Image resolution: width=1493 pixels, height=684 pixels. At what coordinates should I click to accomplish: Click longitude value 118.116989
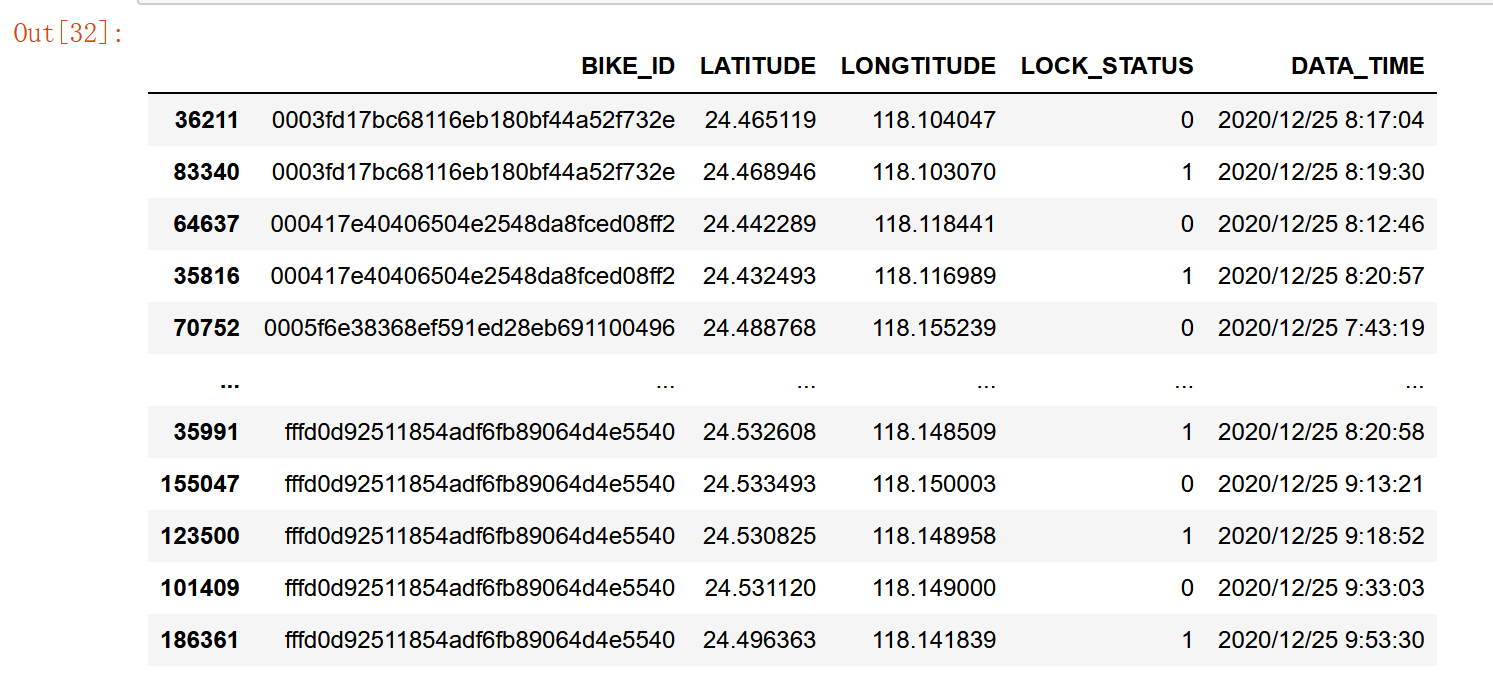(935, 276)
